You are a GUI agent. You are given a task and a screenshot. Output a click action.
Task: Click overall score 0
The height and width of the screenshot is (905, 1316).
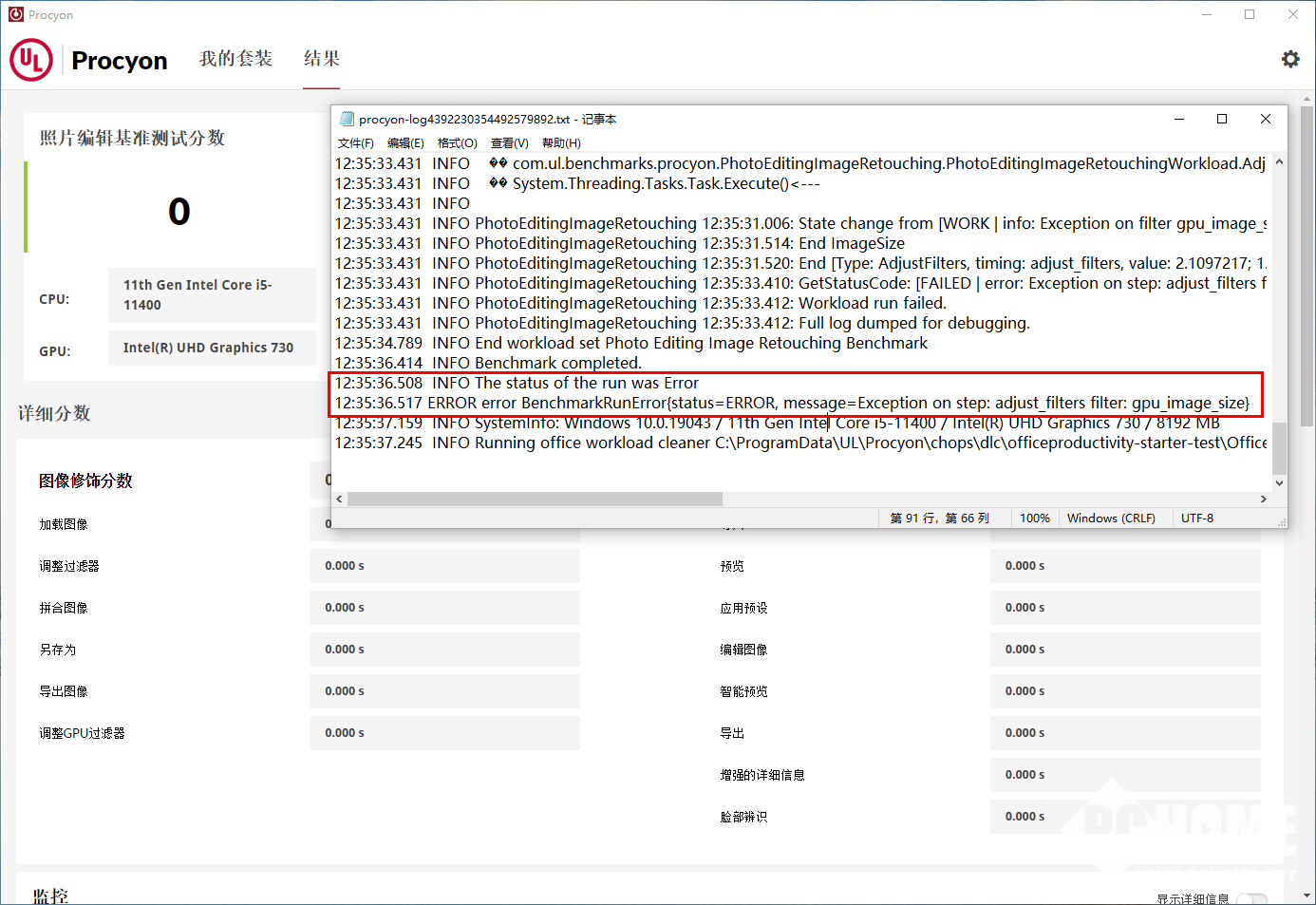tap(179, 211)
